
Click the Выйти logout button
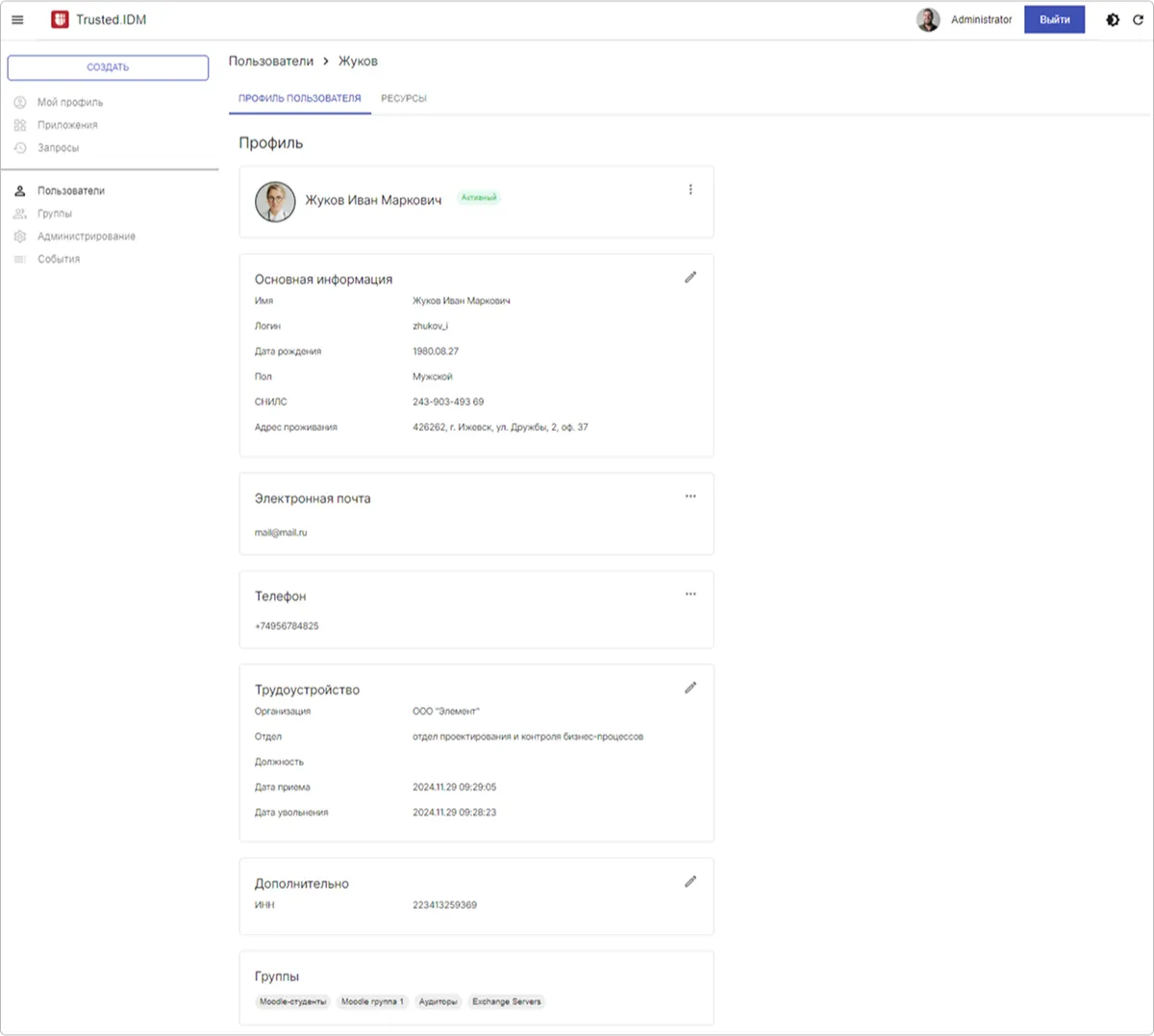(1054, 19)
